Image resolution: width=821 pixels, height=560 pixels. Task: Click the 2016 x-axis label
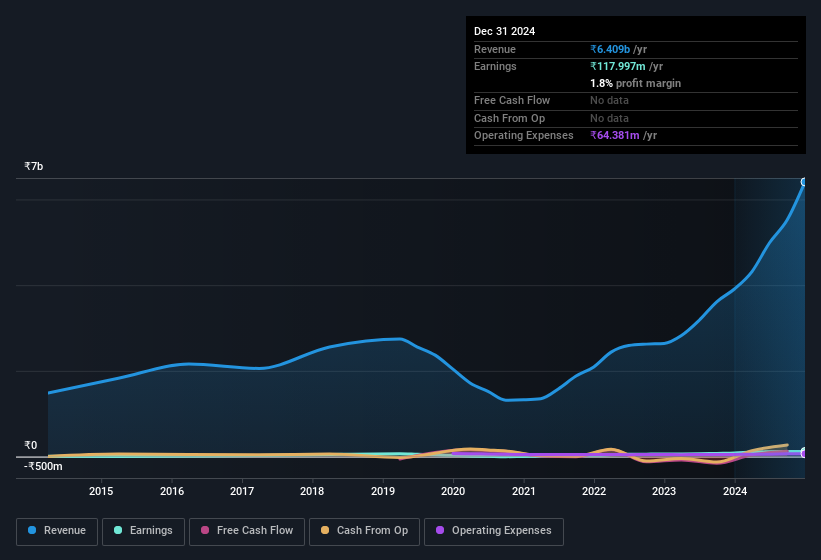[x=172, y=491]
